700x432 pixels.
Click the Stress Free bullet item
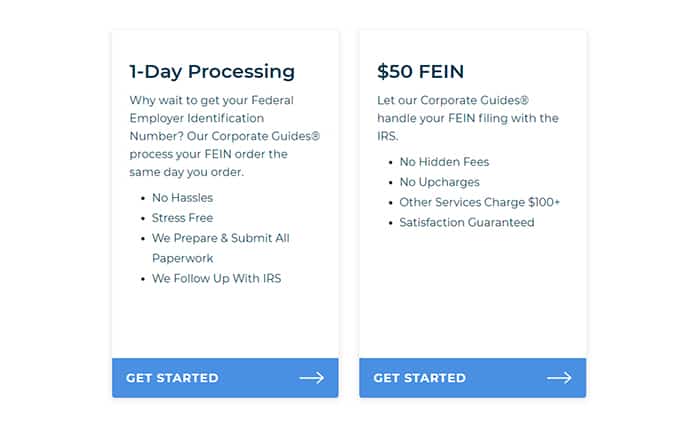pyautogui.click(x=182, y=218)
